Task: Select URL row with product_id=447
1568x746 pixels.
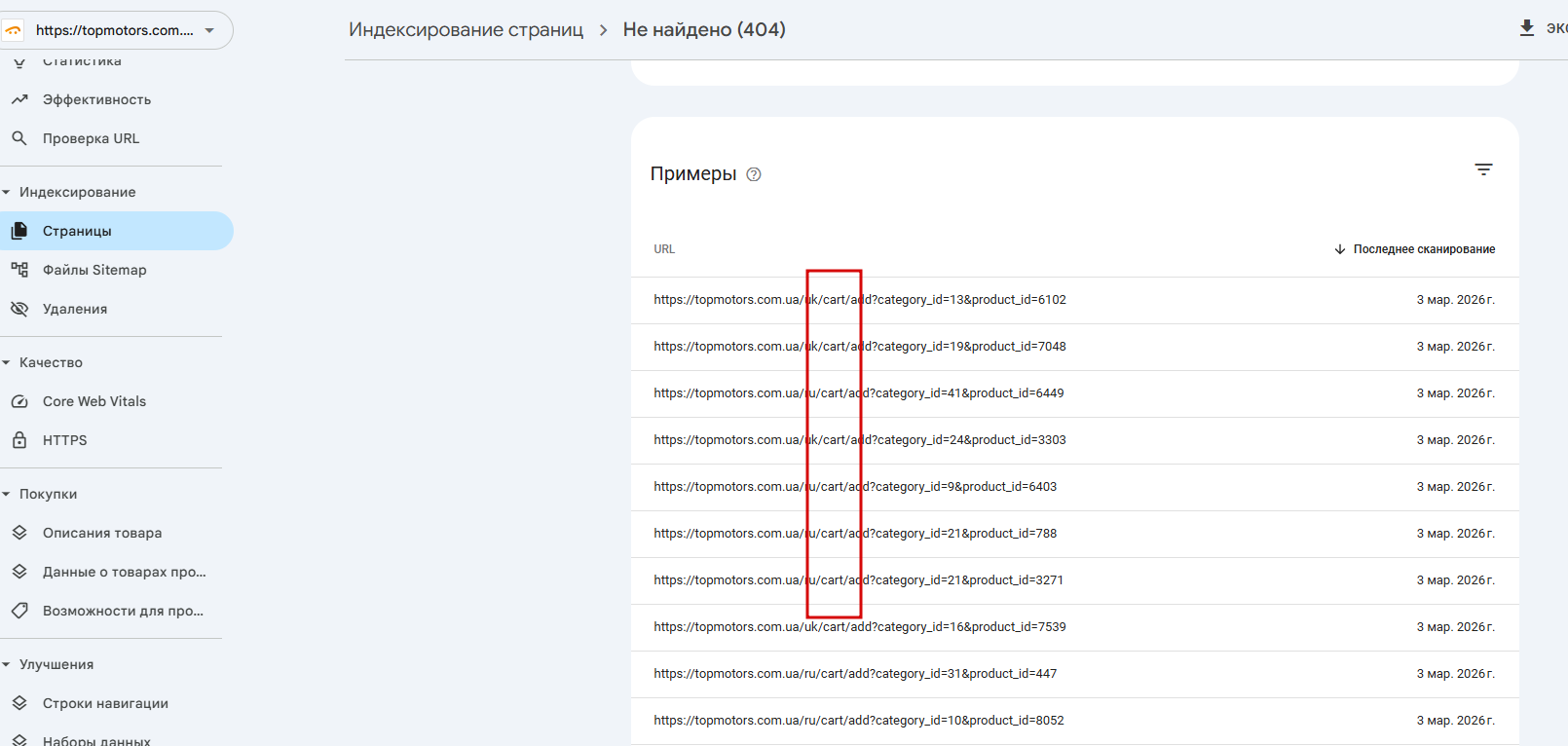Action: [1074, 674]
